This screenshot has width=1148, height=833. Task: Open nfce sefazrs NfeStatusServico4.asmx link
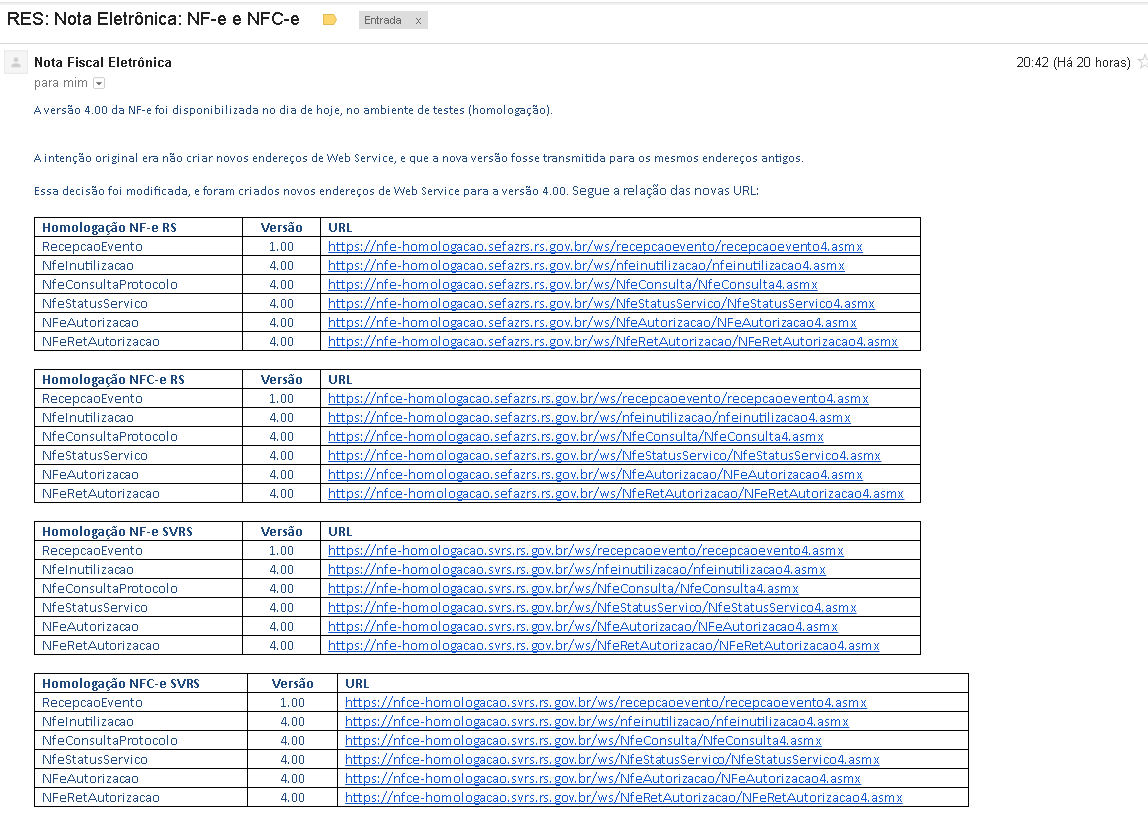coord(604,456)
